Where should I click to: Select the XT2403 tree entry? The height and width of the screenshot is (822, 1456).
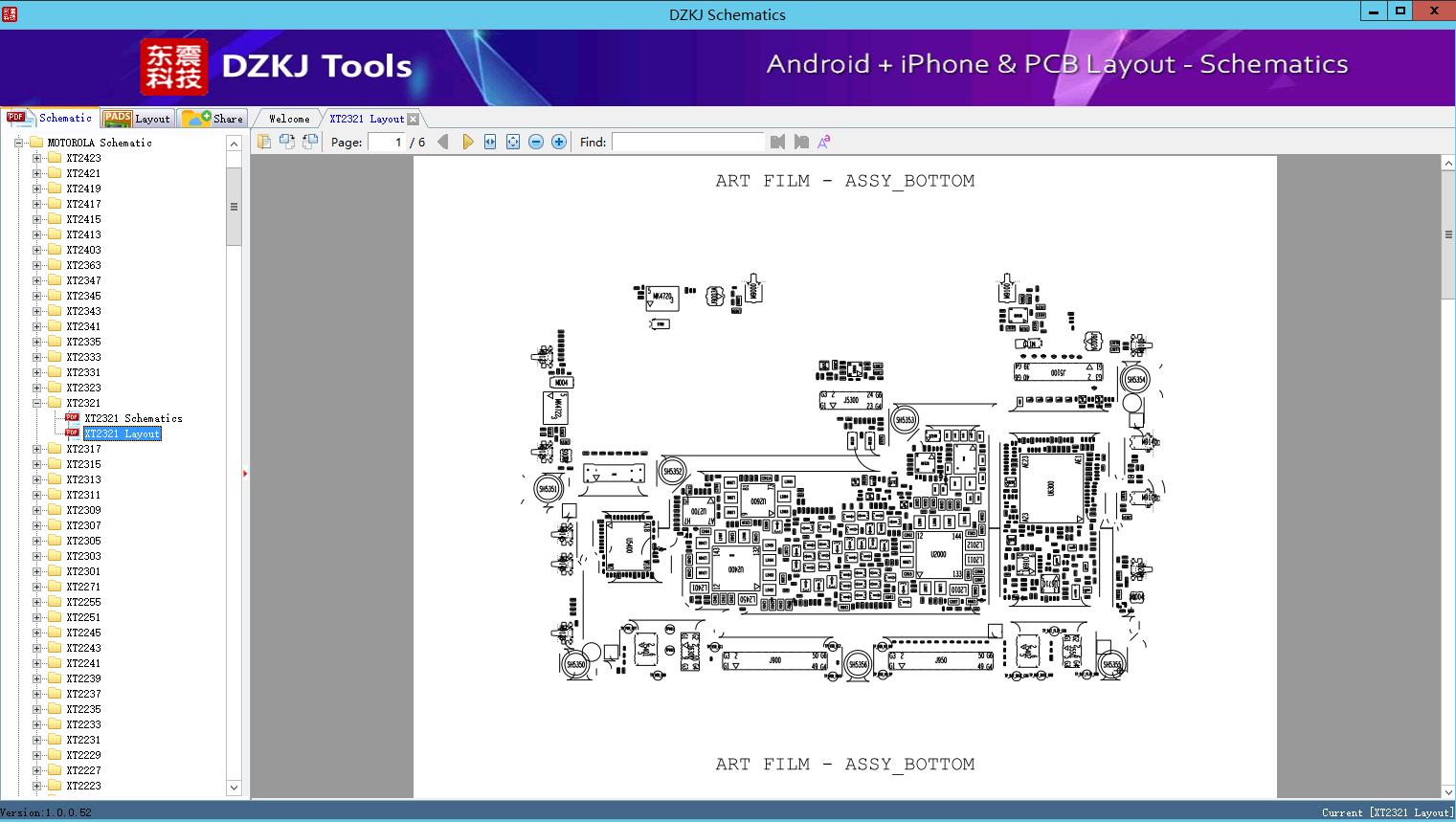83,250
